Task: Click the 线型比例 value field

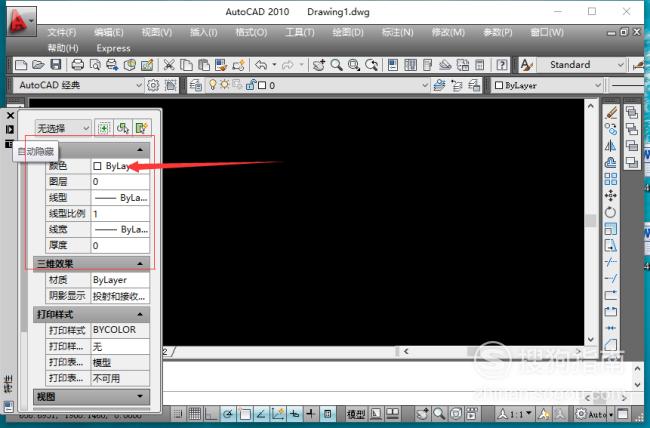Action: click(x=120, y=214)
